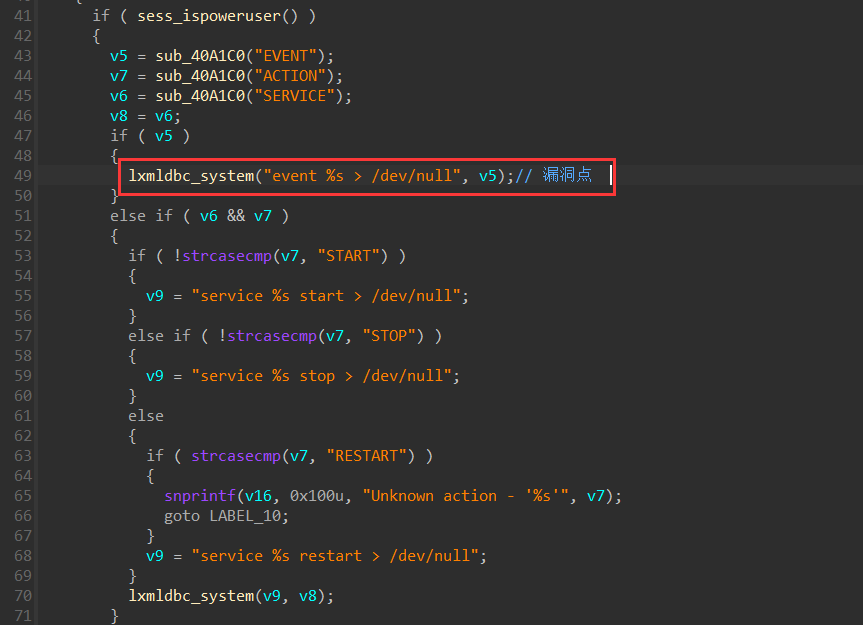Click the 0x100u constant on line 65
Image resolution: width=863 pixels, height=625 pixels.
click(x=317, y=496)
